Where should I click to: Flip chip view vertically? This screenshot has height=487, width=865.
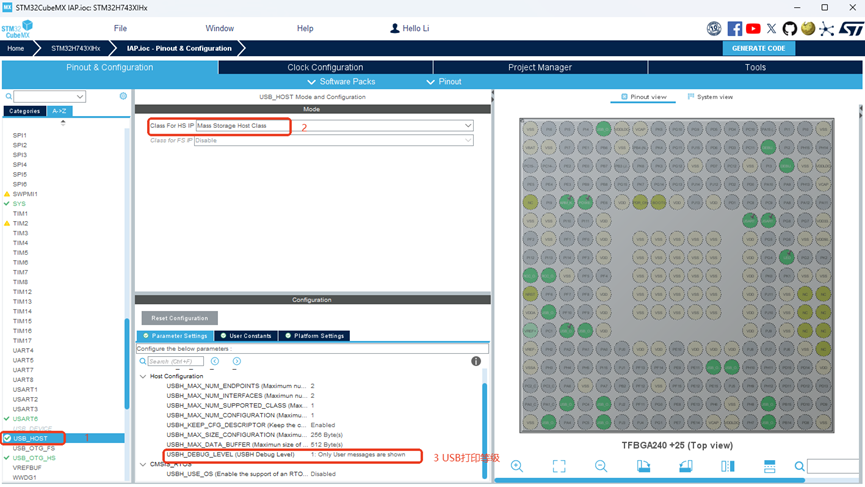pos(770,466)
